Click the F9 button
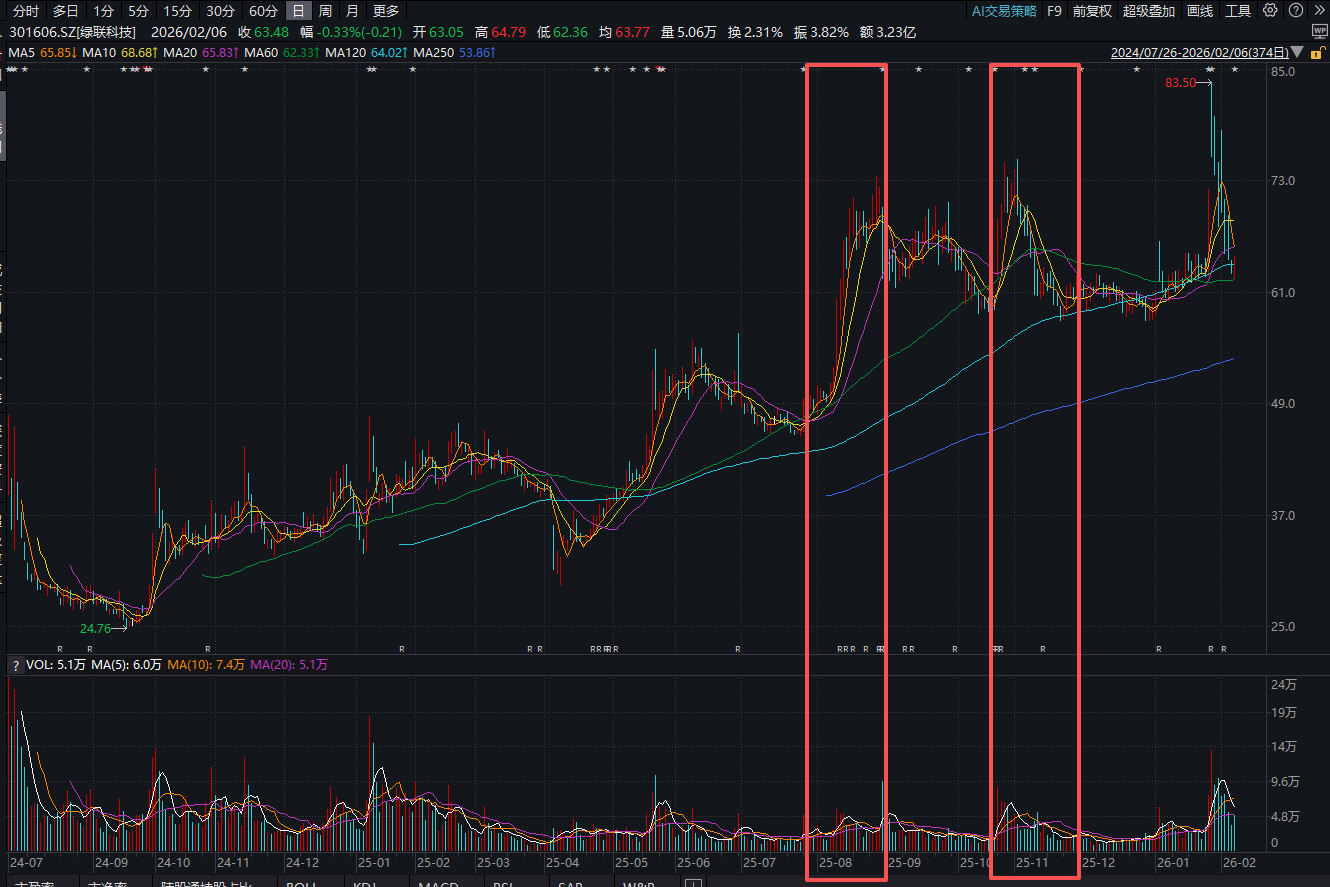The image size is (1330, 887). (x=1054, y=11)
